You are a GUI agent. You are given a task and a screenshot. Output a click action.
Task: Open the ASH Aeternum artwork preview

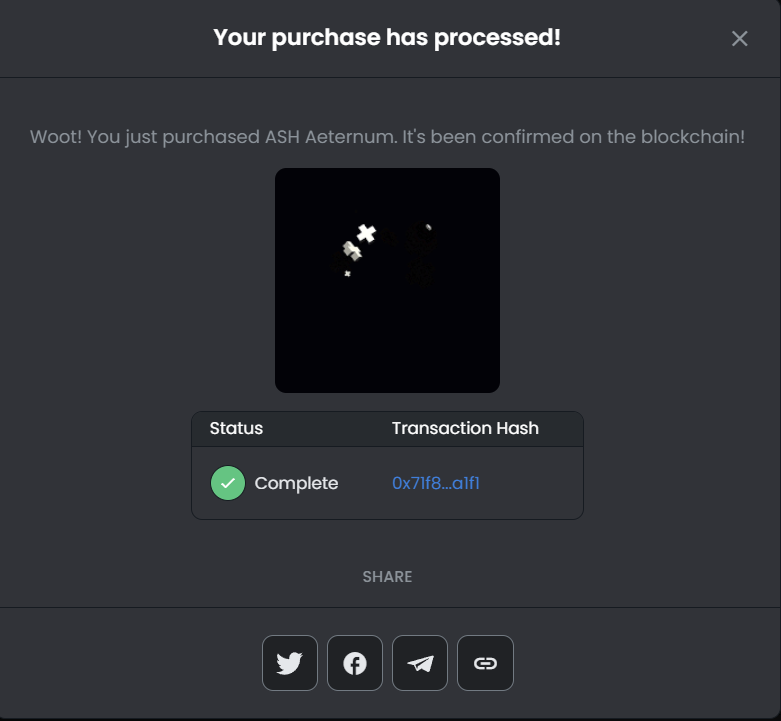388,280
